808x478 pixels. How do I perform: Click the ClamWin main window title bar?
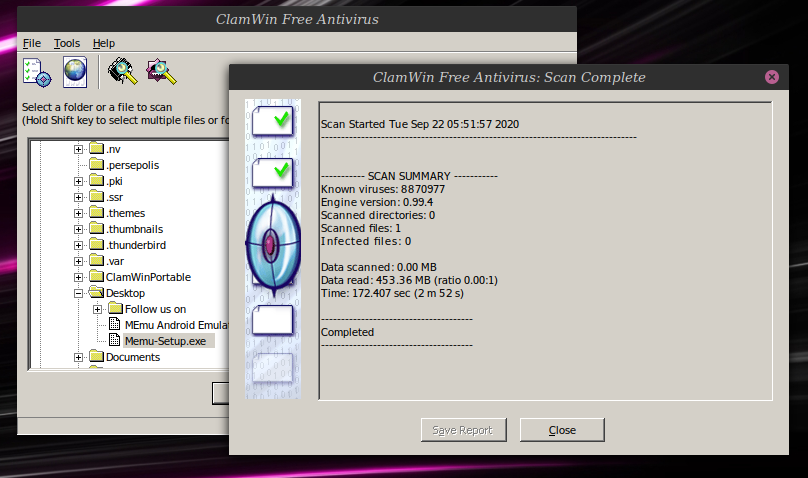pyautogui.click(x=297, y=20)
